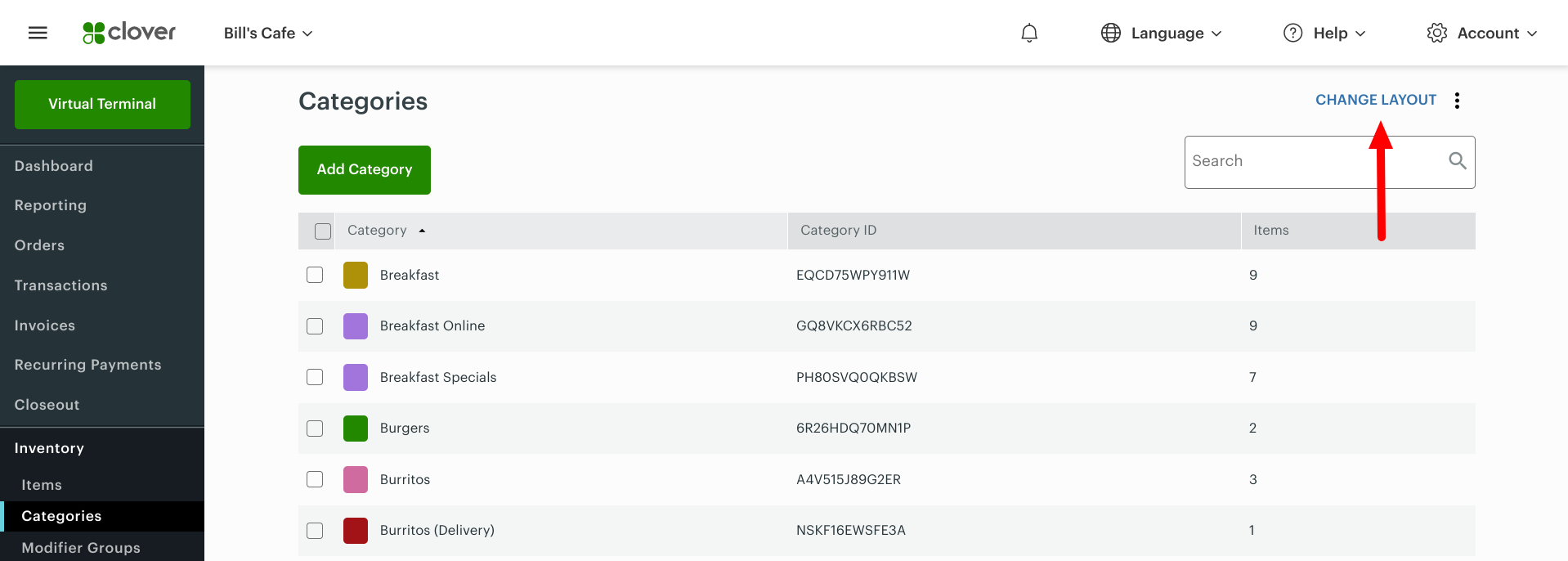1568x561 pixels.
Task: Click the Clover logo
Action: (129, 33)
